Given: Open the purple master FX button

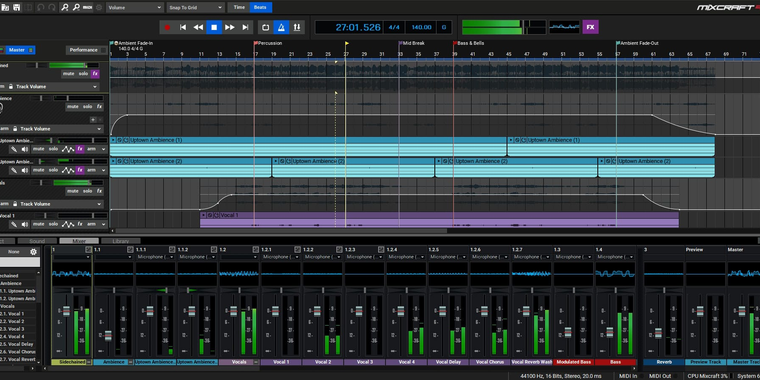Looking at the screenshot, I should click(x=590, y=27).
